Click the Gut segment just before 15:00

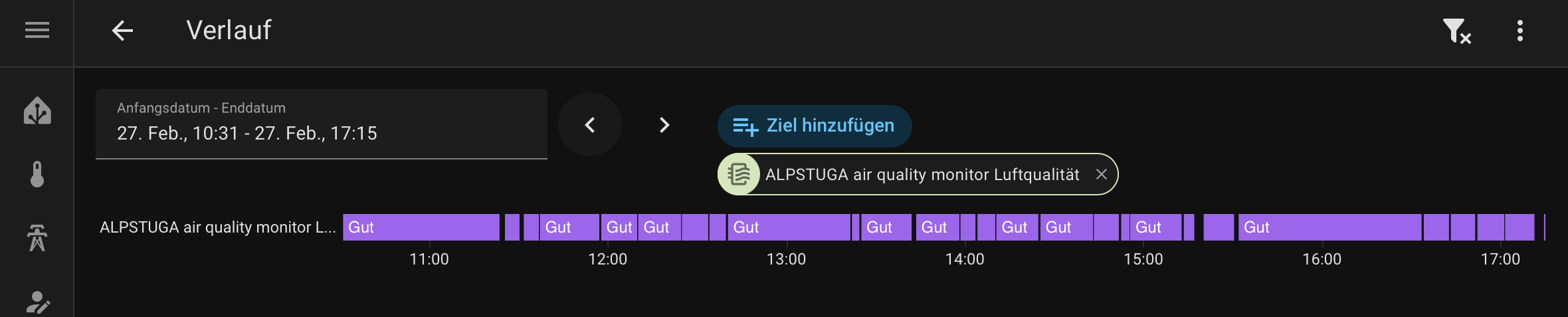pos(1155,227)
